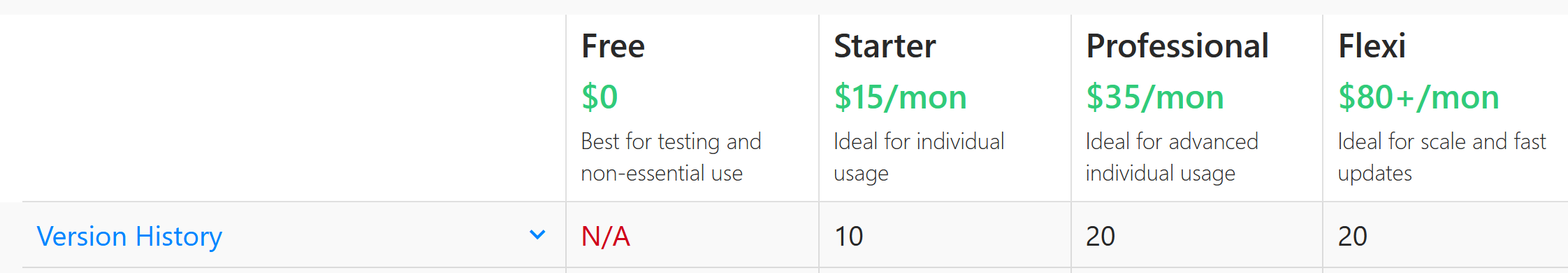Select the Free plan heading
This screenshot has height=273, width=1568.
(613, 46)
